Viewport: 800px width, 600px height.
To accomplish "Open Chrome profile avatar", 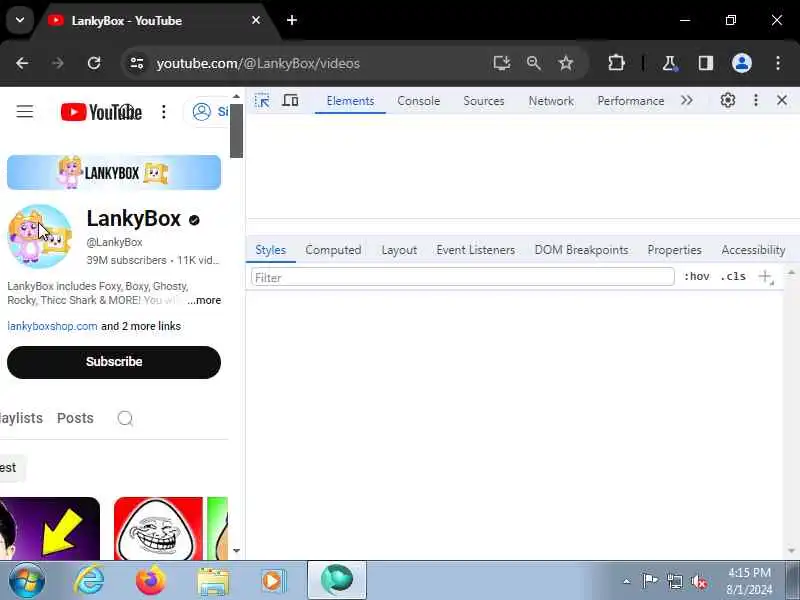I will pos(742,63).
